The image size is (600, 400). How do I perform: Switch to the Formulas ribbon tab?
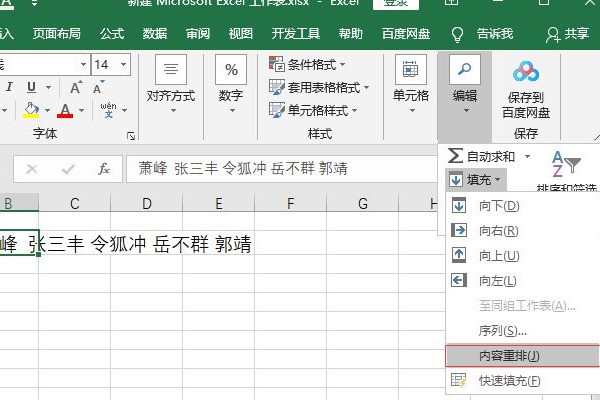[112, 34]
